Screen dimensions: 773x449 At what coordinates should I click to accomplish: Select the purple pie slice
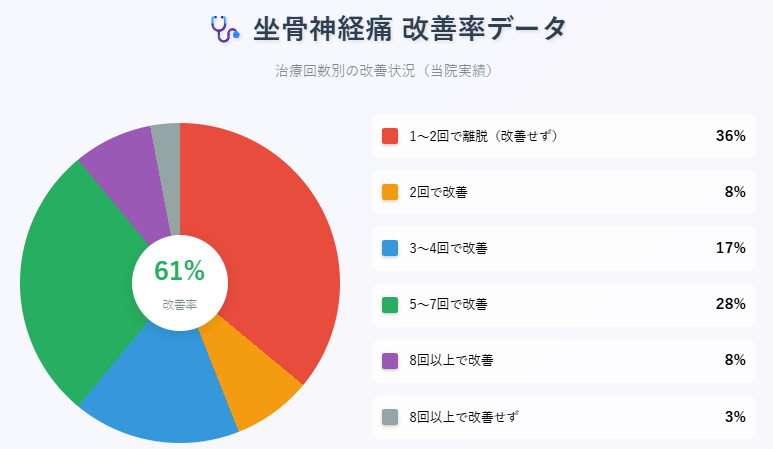coord(131,182)
